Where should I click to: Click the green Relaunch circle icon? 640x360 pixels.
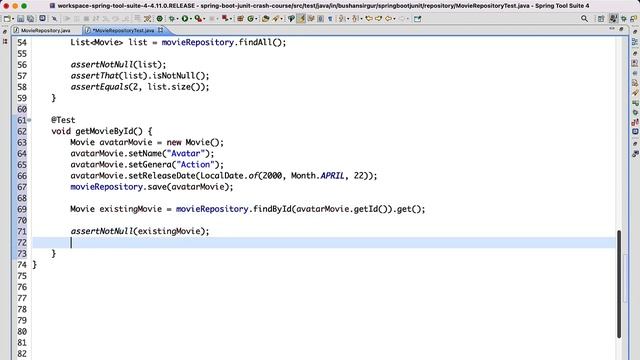coord(160,19)
